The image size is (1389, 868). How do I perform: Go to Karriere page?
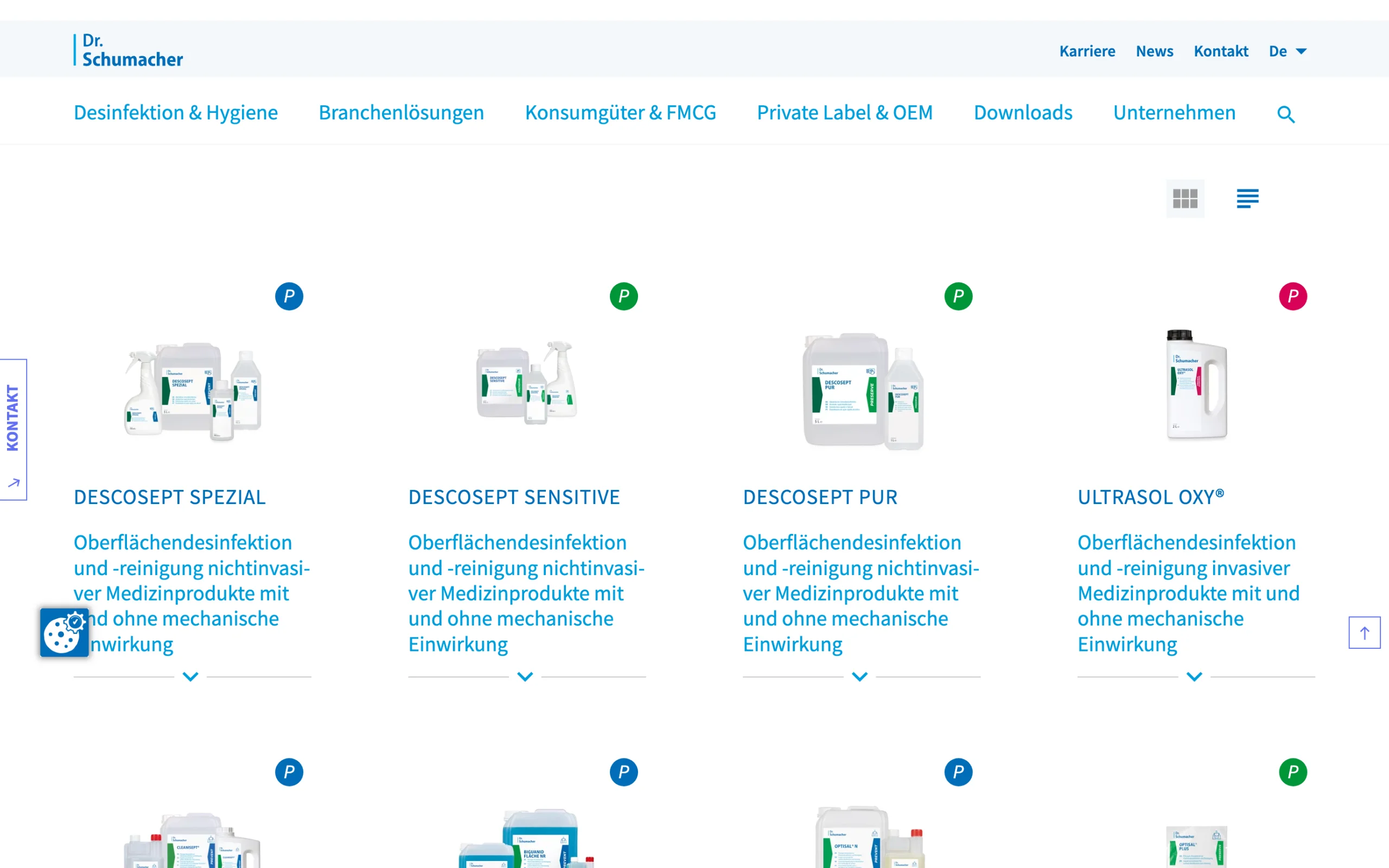click(1087, 51)
